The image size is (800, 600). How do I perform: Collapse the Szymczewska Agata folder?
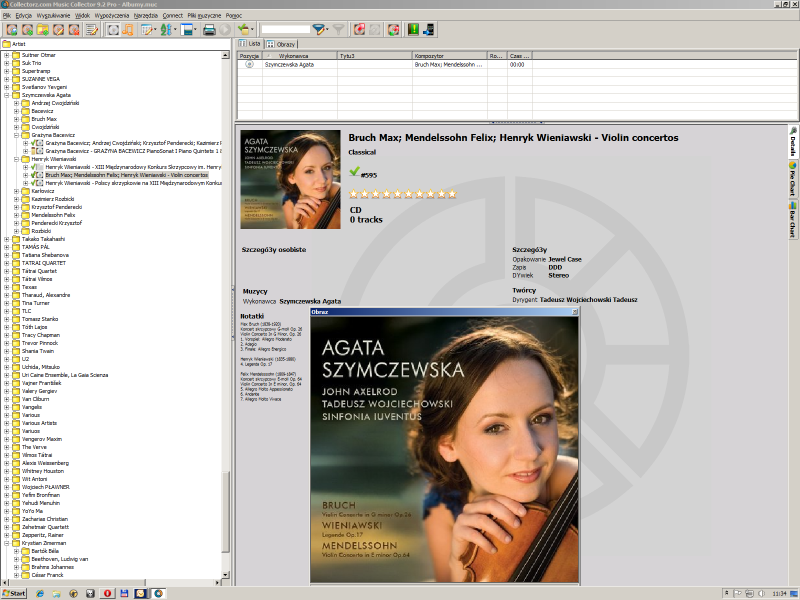[x=7, y=95]
